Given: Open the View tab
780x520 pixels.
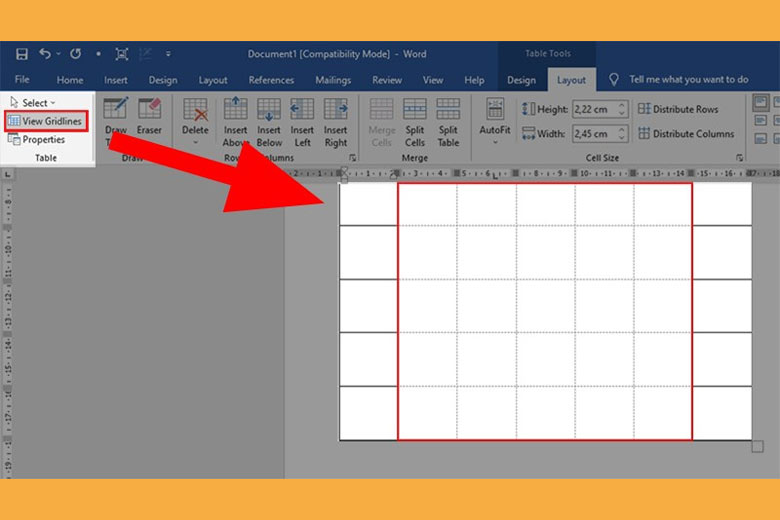Looking at the screenshot, I should tap(433, 80).
